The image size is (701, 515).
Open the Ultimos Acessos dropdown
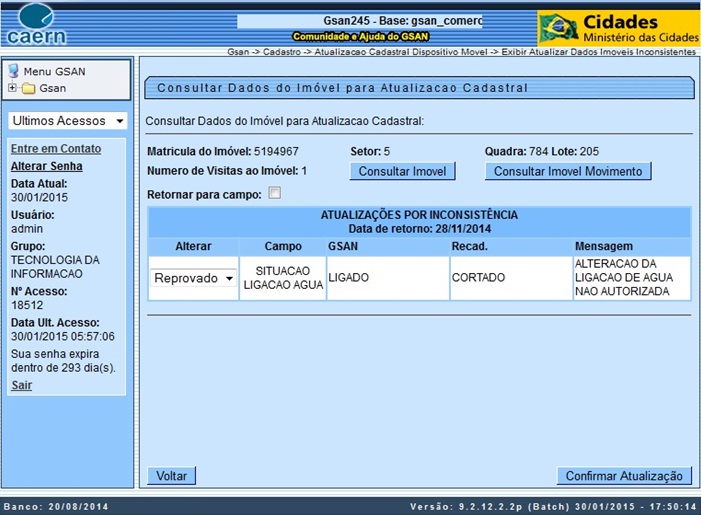(x=68, y=121)
